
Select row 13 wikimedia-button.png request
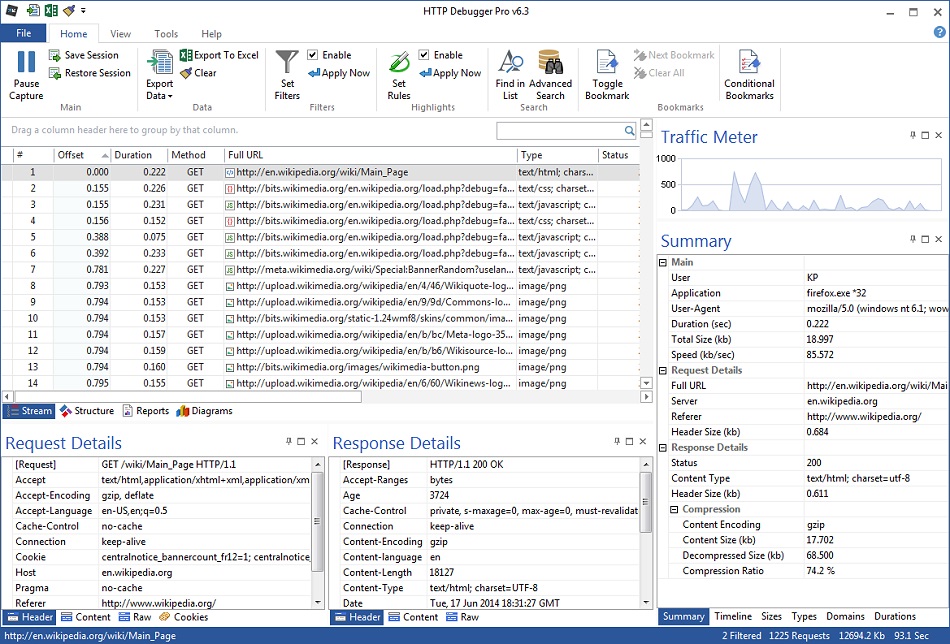tap(320, 367)
